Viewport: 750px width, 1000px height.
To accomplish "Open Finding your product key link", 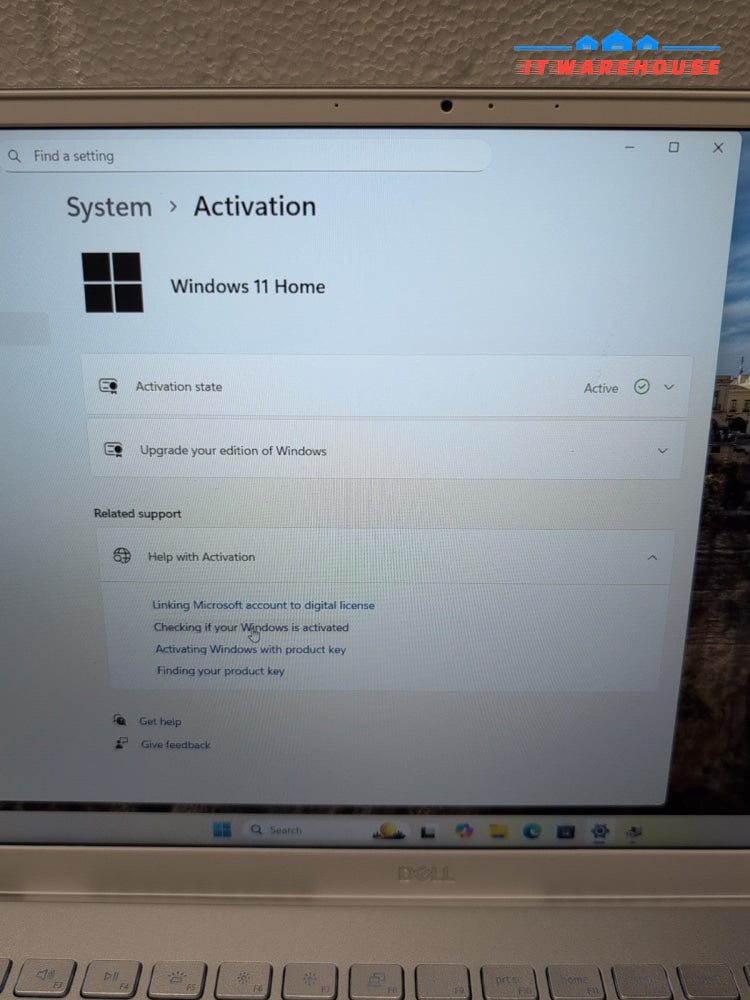I will [x=221, y=670].
